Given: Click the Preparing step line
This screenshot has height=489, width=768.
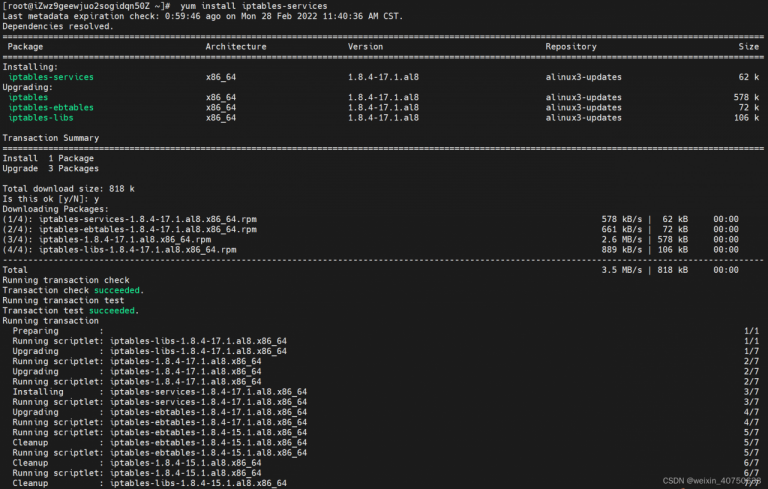Looking at the screenshot, I should tap(35, 330).
